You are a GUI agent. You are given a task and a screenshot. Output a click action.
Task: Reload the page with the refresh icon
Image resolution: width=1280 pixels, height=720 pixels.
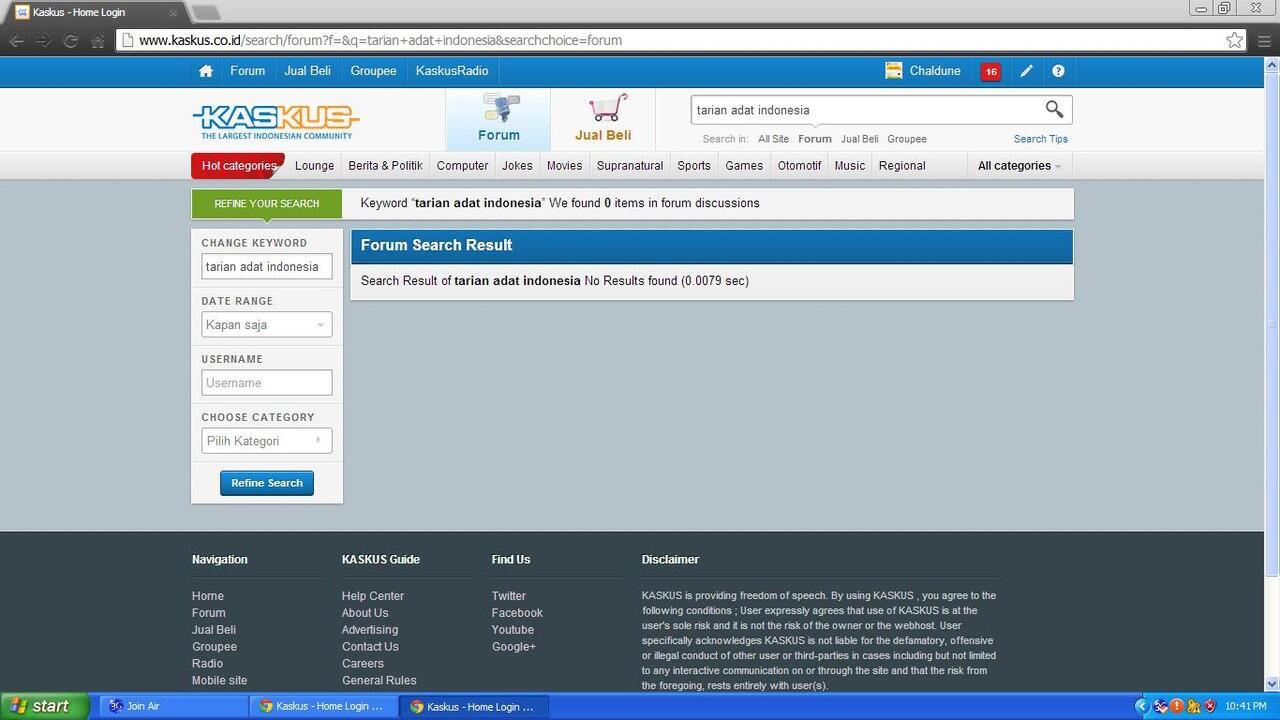70,41
